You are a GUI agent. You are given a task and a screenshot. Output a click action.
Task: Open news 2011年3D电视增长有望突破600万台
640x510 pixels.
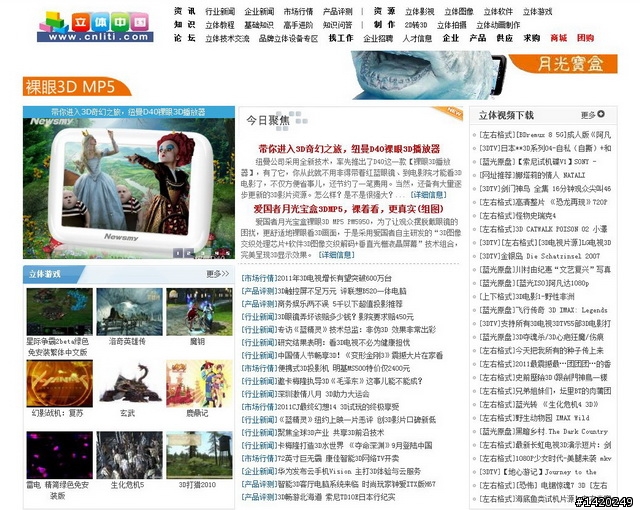(335, 278)
